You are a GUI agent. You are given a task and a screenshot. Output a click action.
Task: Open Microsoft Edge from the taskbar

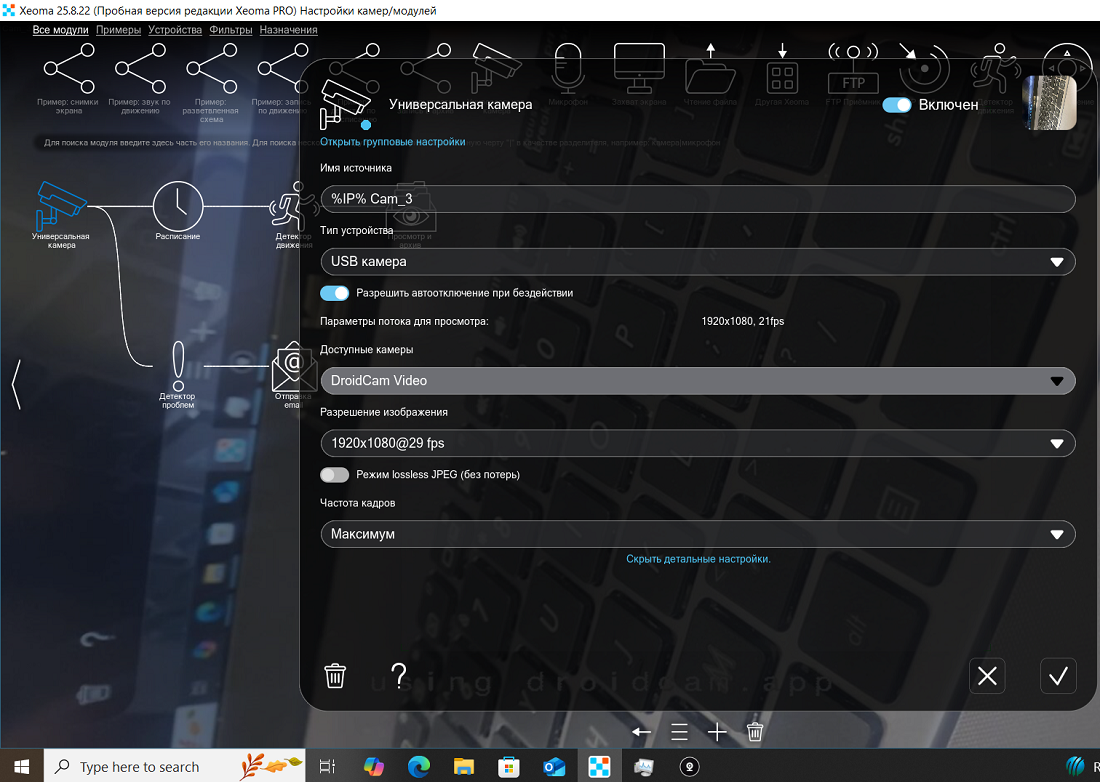[x=419, y=767]
